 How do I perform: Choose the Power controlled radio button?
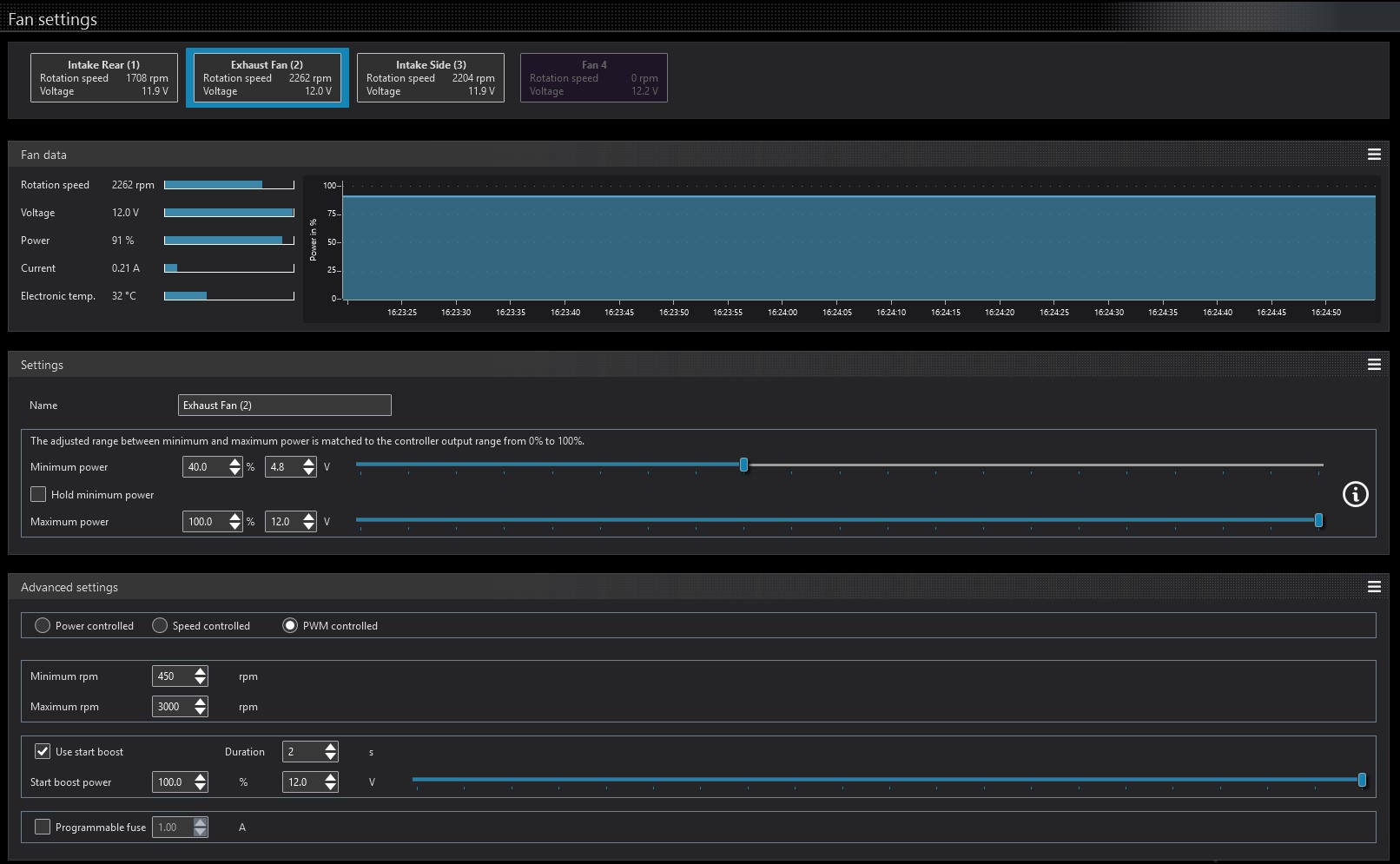(x=42, y=625)
